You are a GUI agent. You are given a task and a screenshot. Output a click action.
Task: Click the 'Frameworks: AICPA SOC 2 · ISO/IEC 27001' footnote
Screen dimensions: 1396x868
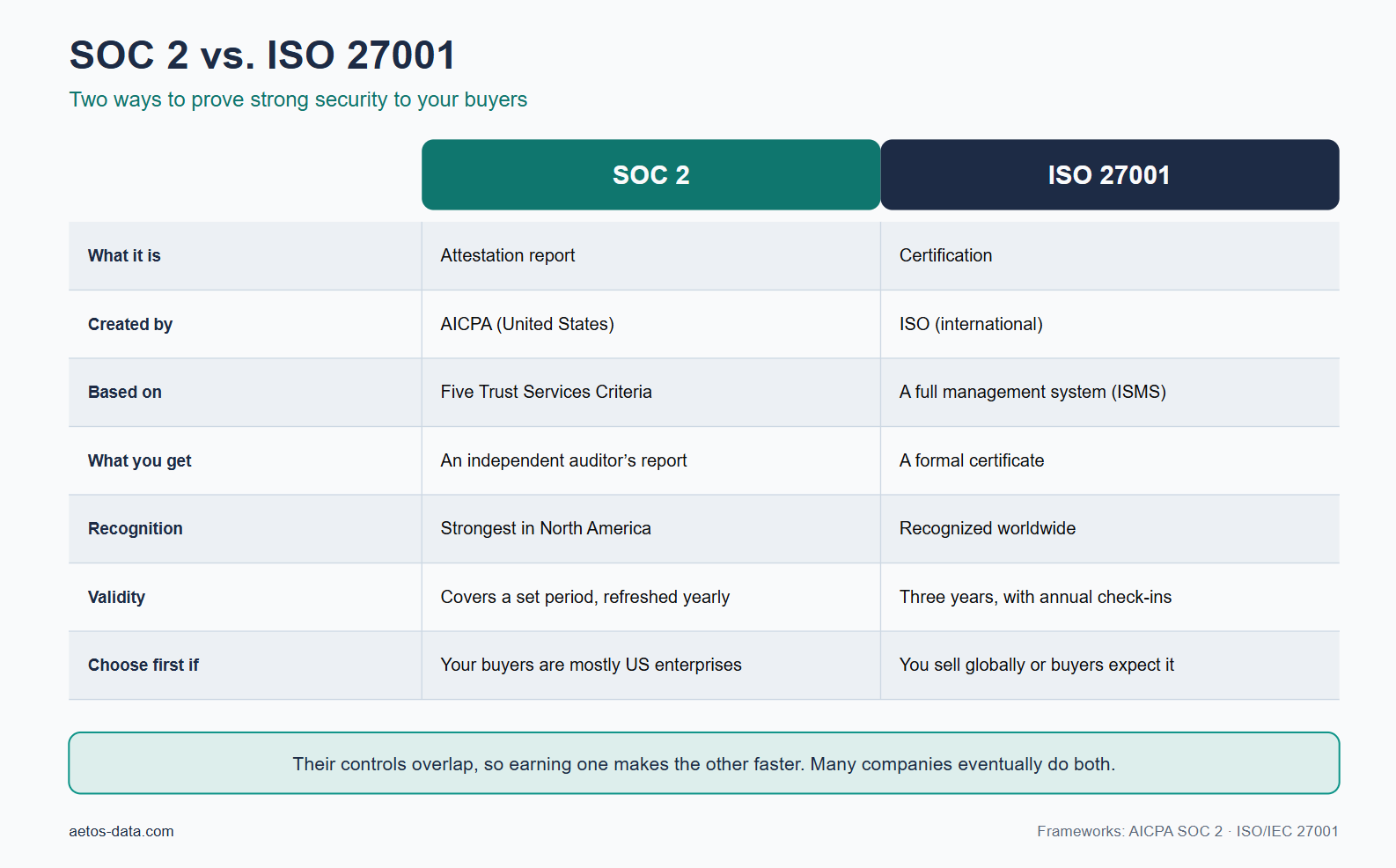[x=1187, y=831]
